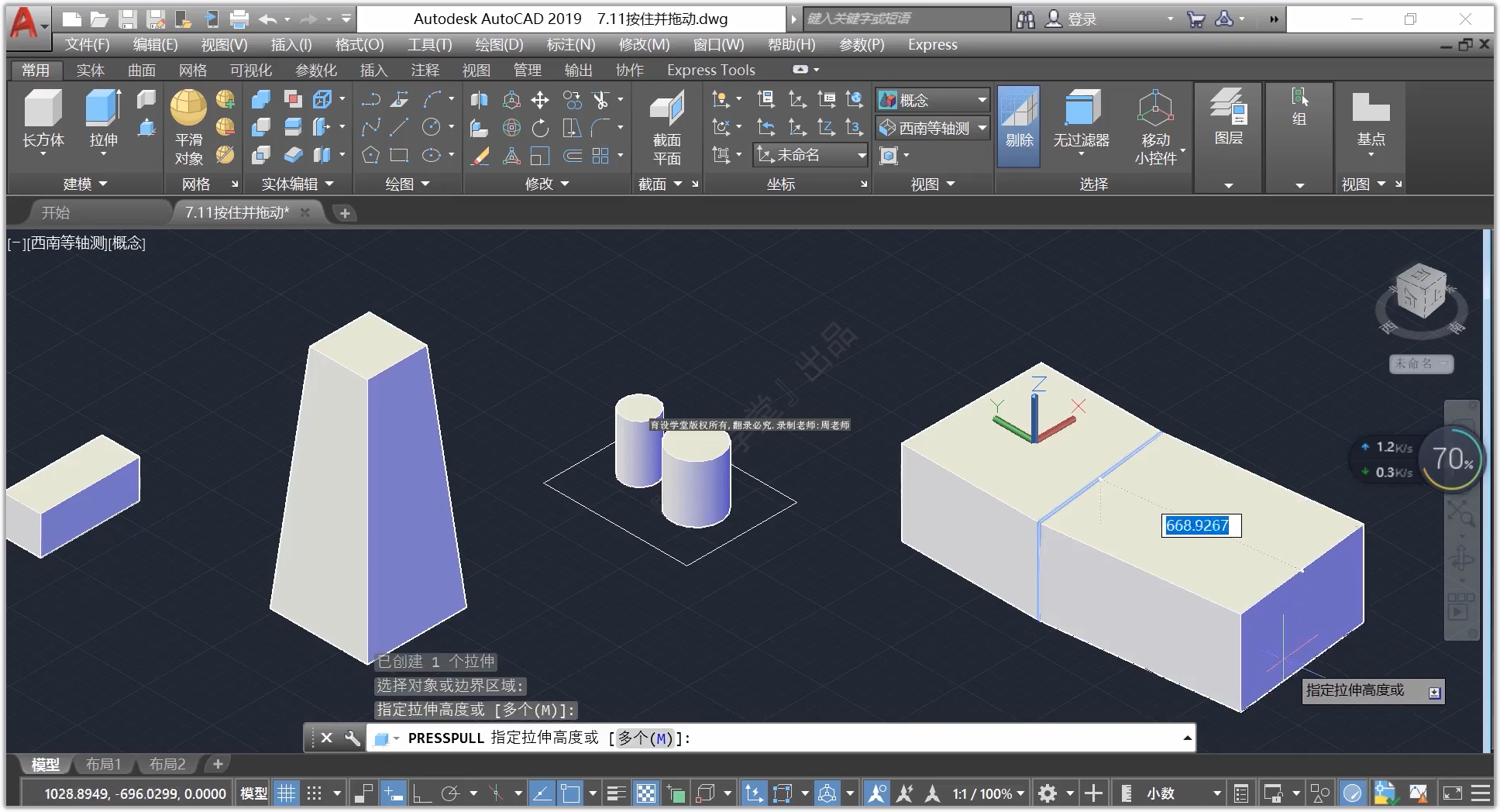This screenshot has width=1500, height=812.
Task: Click the Plot (print) icon
Action: point(240,19)
